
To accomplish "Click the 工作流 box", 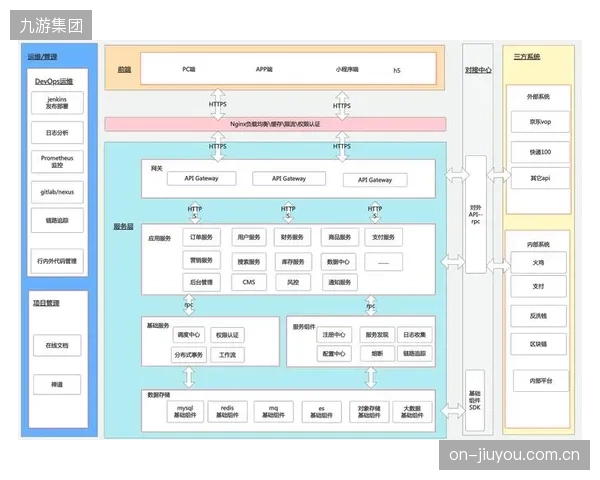I will [x=227, y=355].
